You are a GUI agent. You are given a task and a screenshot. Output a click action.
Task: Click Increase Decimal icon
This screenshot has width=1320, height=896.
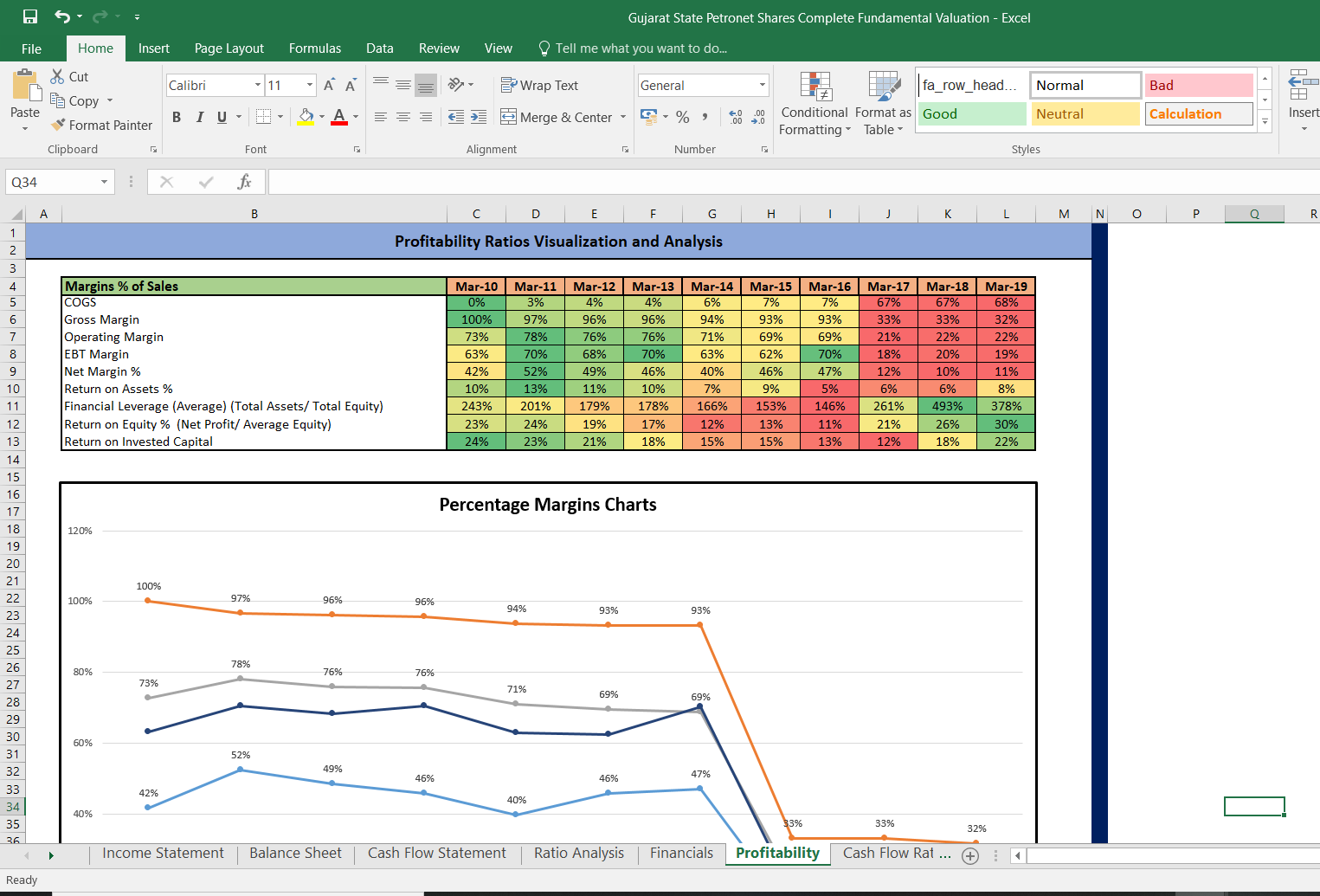pos(736,116)
